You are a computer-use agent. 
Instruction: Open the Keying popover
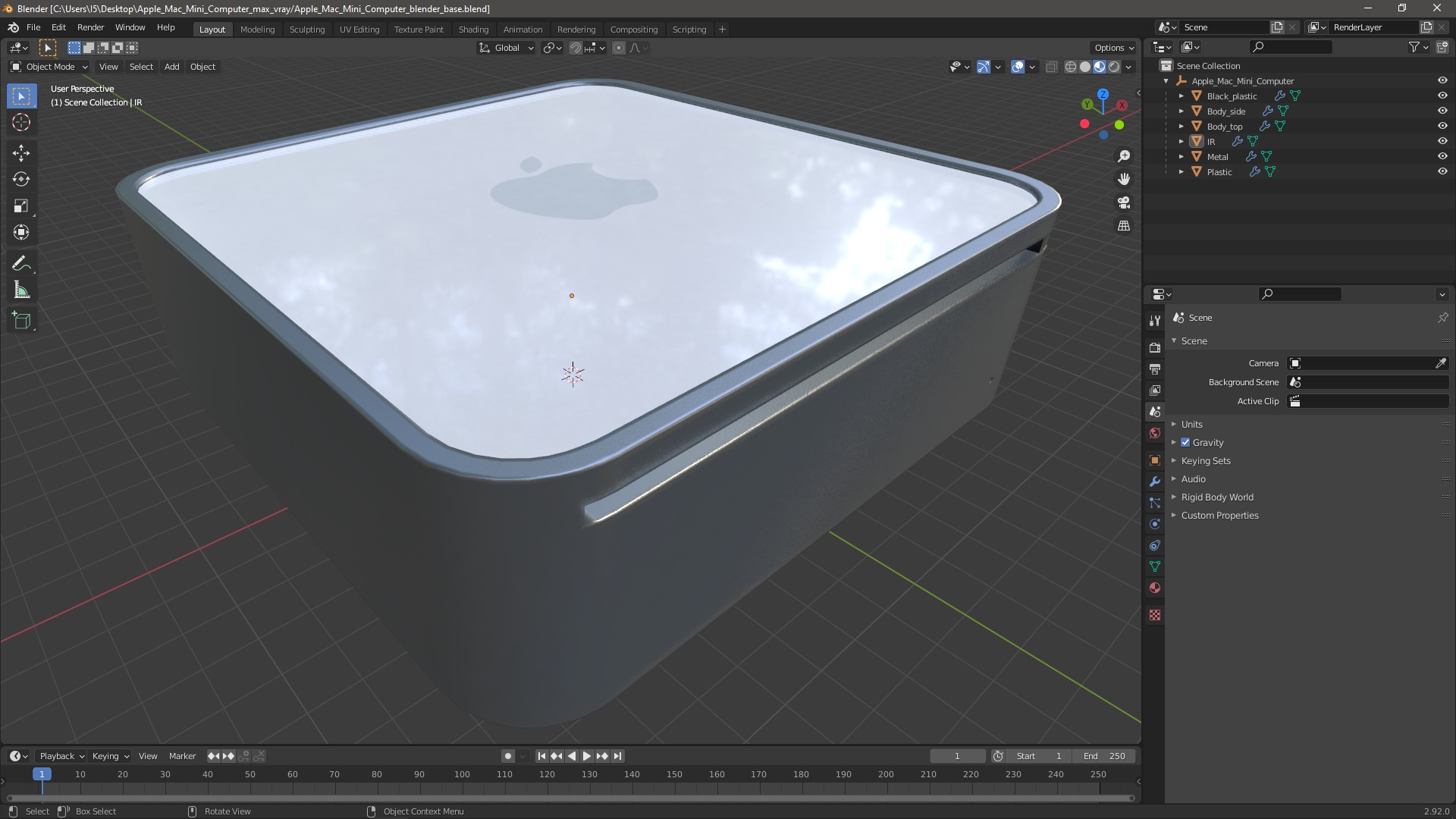(x=110, y=756)
